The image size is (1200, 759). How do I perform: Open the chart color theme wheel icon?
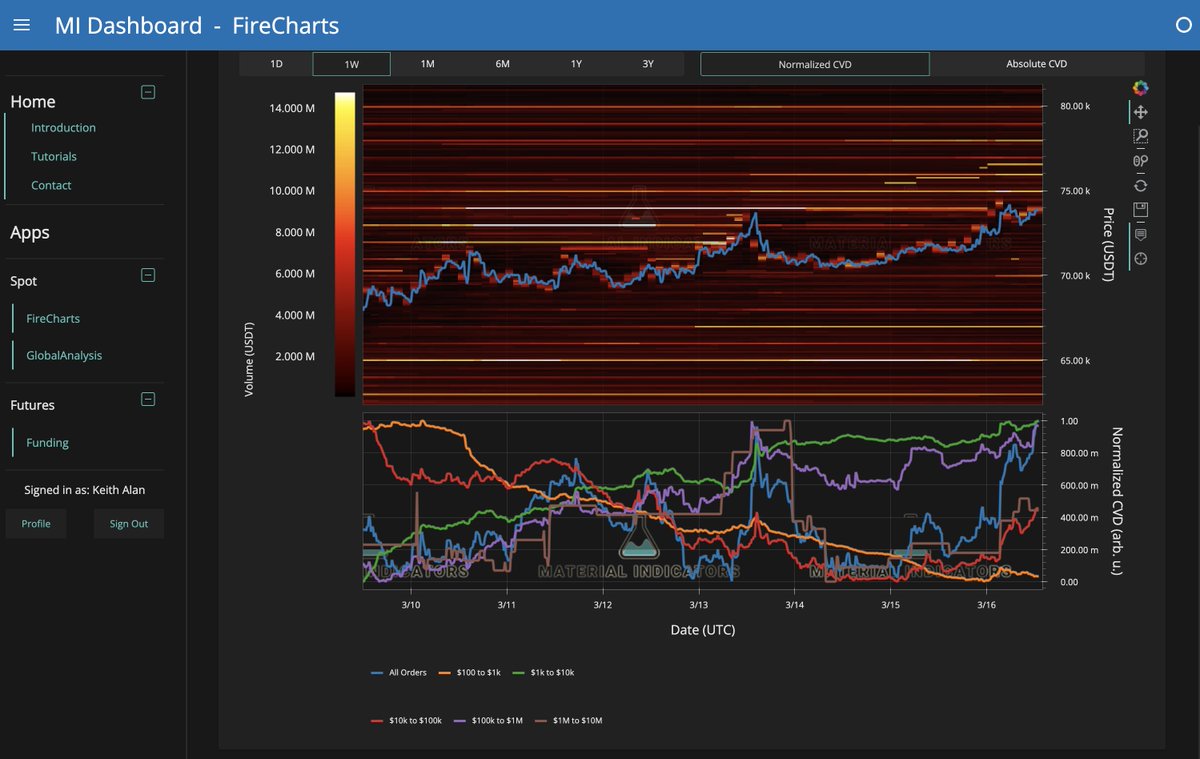click(1140, 87)
